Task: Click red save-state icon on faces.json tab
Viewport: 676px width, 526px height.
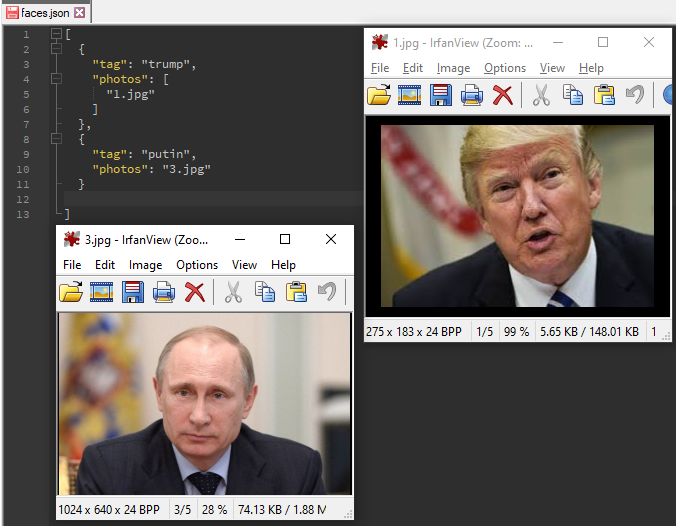Action: point(12,13)
